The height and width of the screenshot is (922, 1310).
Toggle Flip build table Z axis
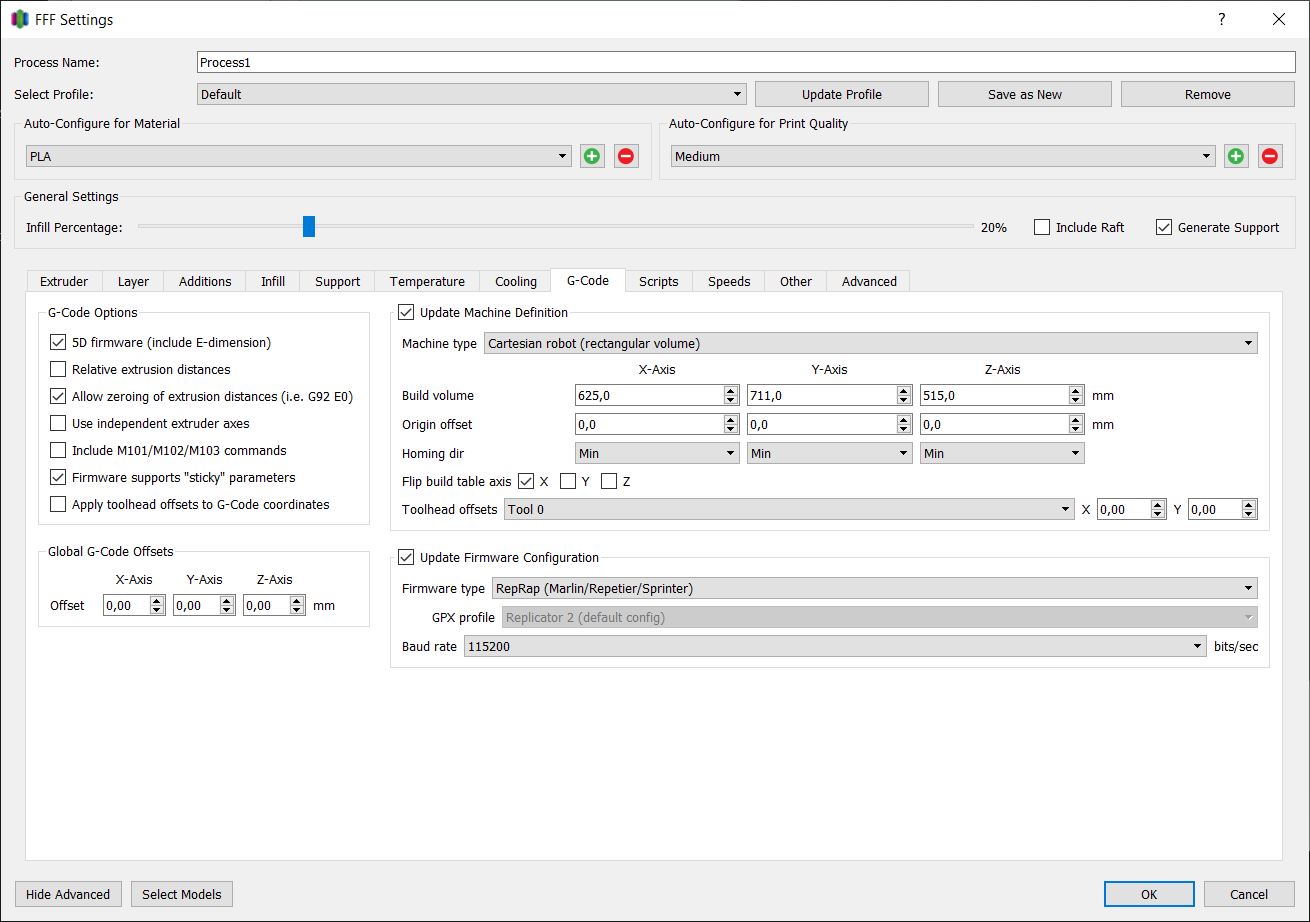(609, 481)
